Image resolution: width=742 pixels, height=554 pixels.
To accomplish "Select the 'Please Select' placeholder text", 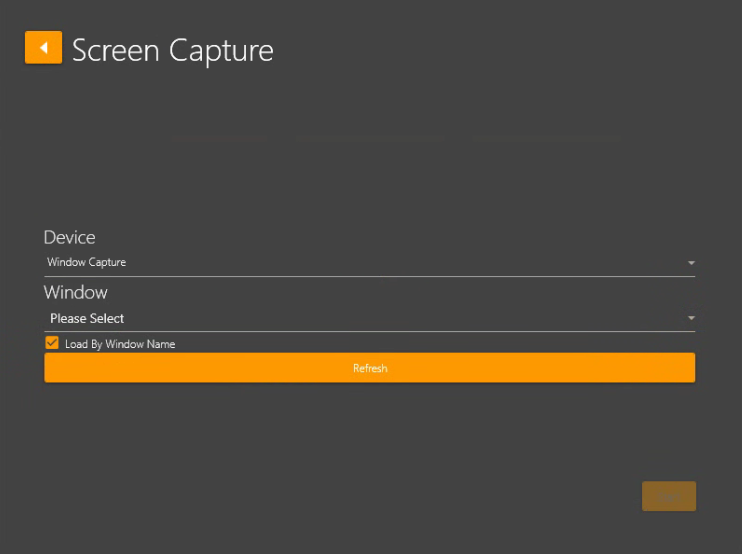I will (87, 319).
